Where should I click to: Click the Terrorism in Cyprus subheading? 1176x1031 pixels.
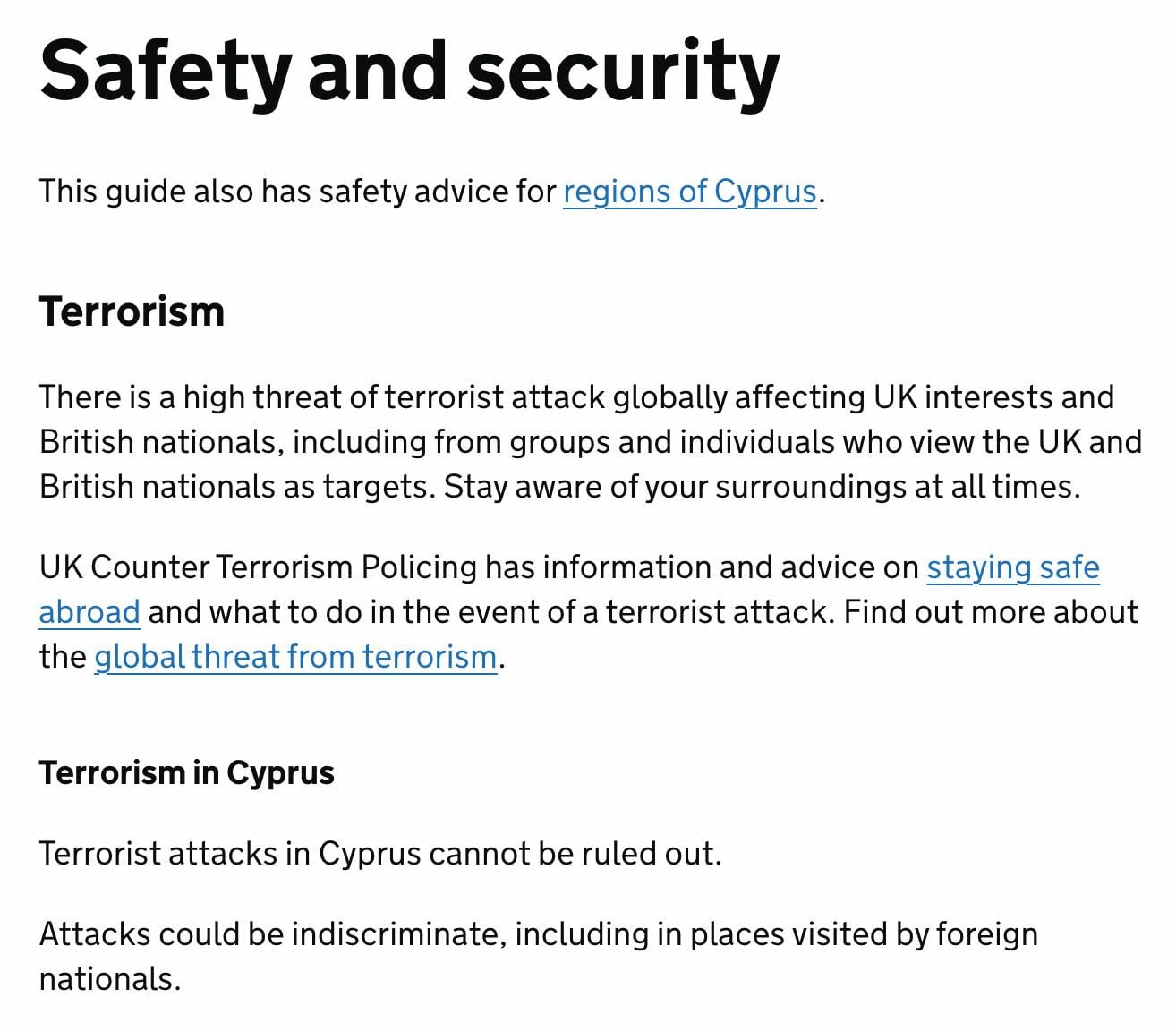click(x=186, y=772)
